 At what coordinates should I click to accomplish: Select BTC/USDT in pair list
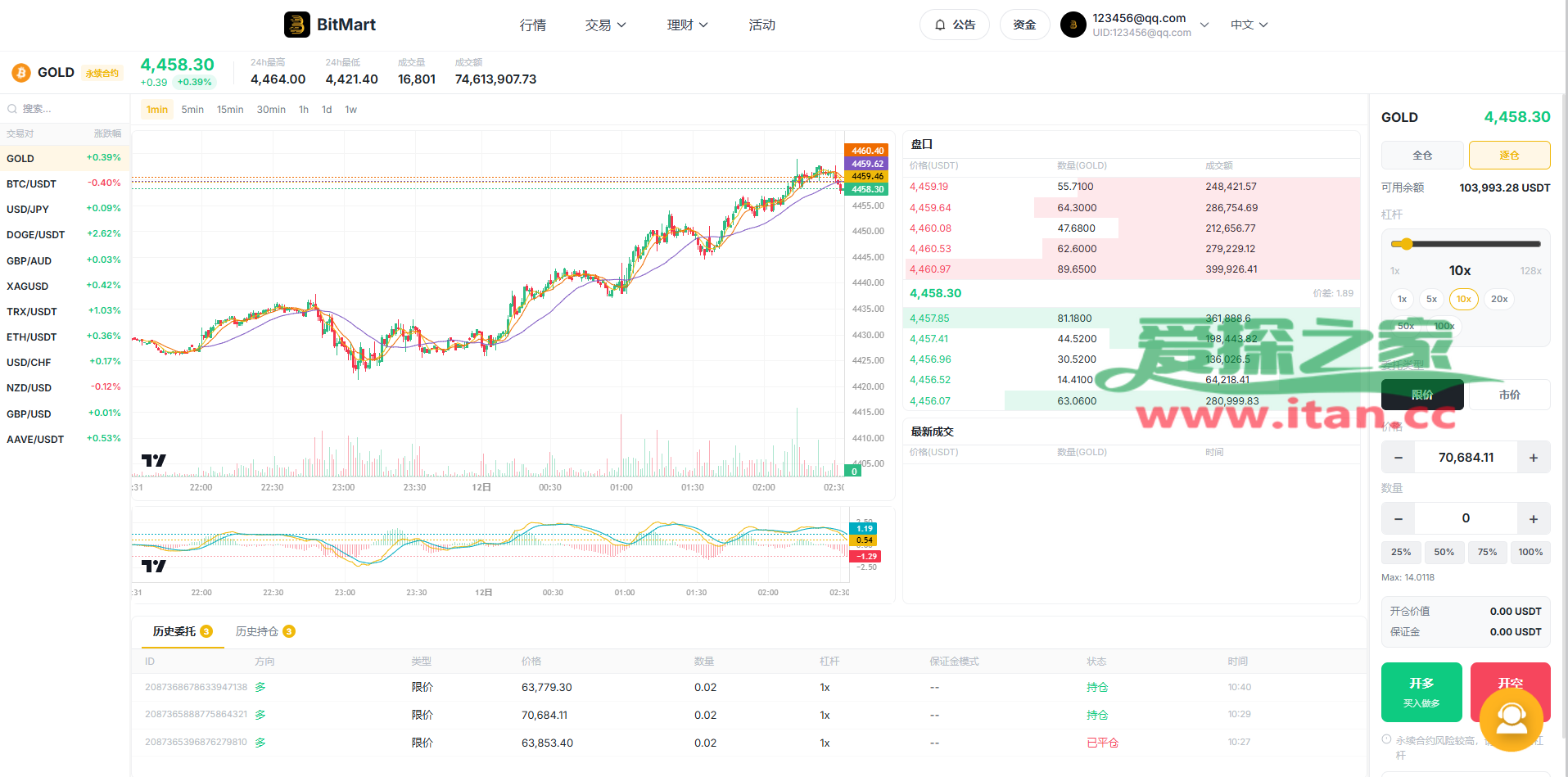[x=64, y=184]
